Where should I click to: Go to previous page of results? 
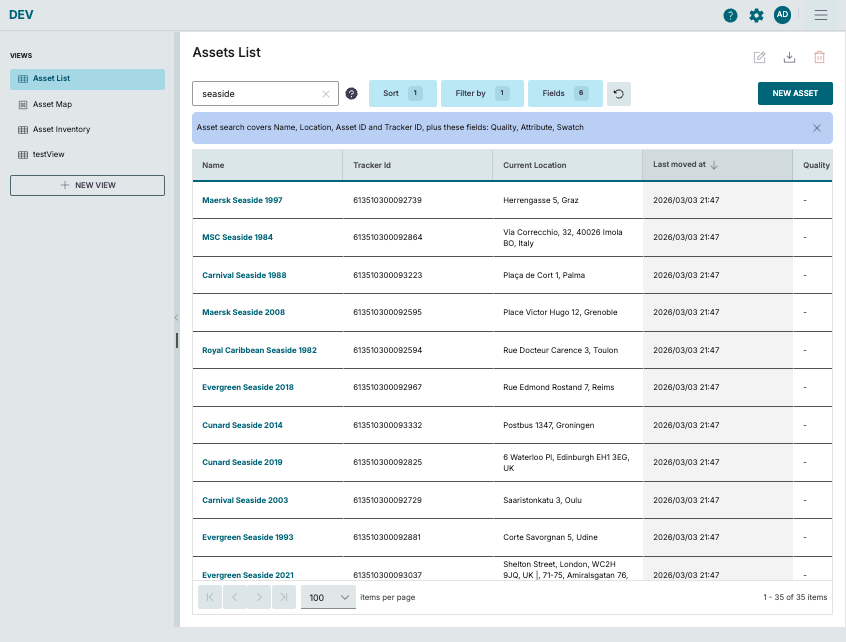point(235,597)
